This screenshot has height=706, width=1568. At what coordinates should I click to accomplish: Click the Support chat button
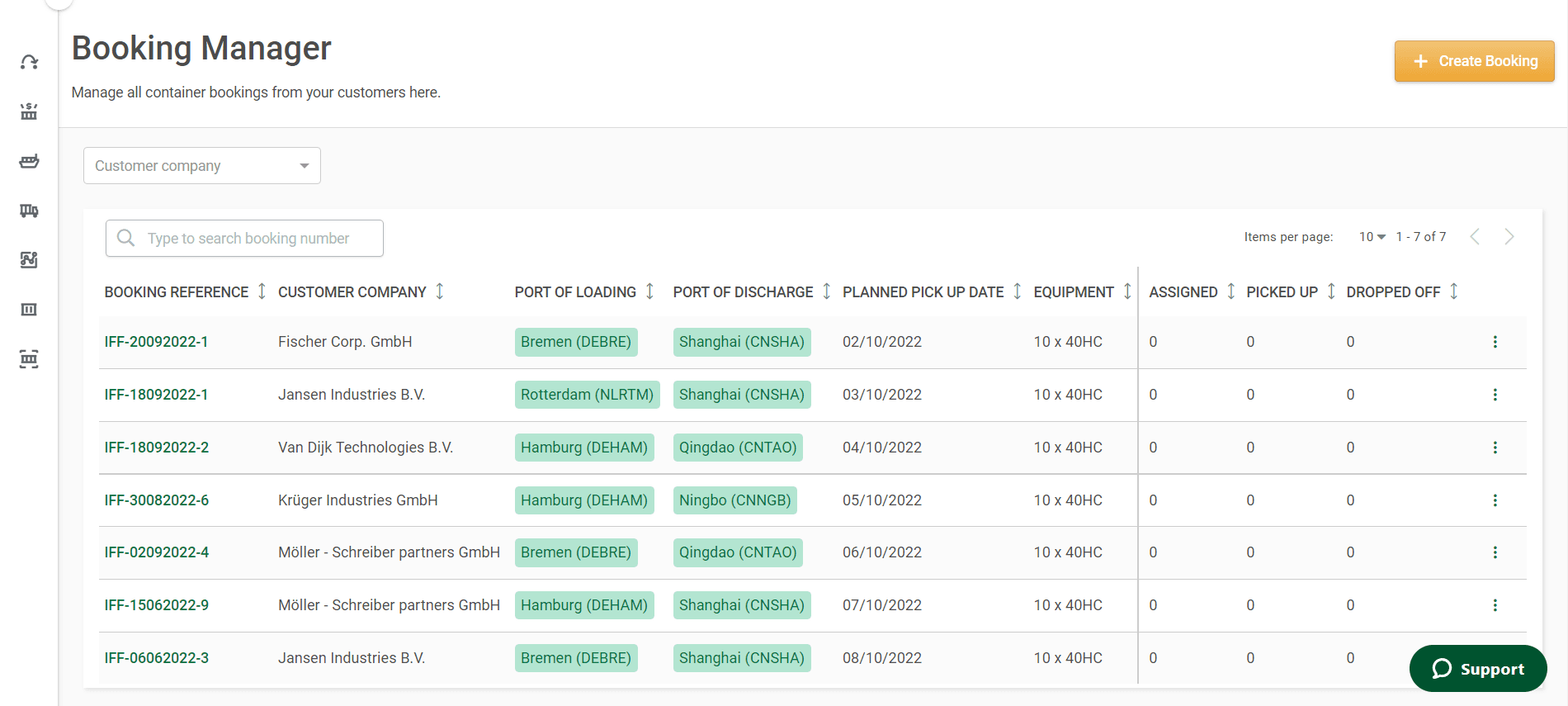1477,669
